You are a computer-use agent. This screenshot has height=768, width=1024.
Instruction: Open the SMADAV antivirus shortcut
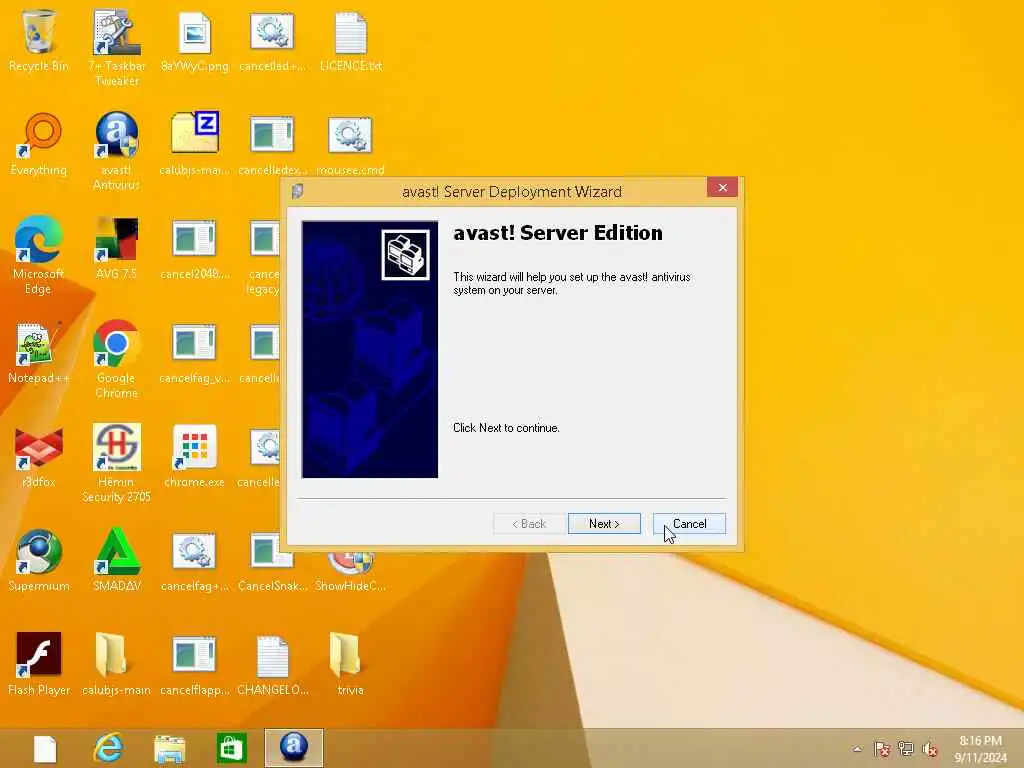[x=116, y=560]
